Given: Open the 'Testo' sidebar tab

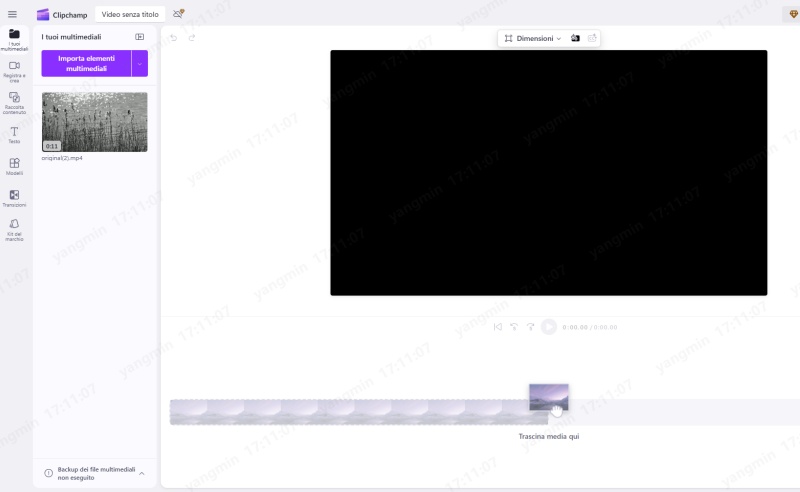Looking at the screenshot, I should (14, 135).
